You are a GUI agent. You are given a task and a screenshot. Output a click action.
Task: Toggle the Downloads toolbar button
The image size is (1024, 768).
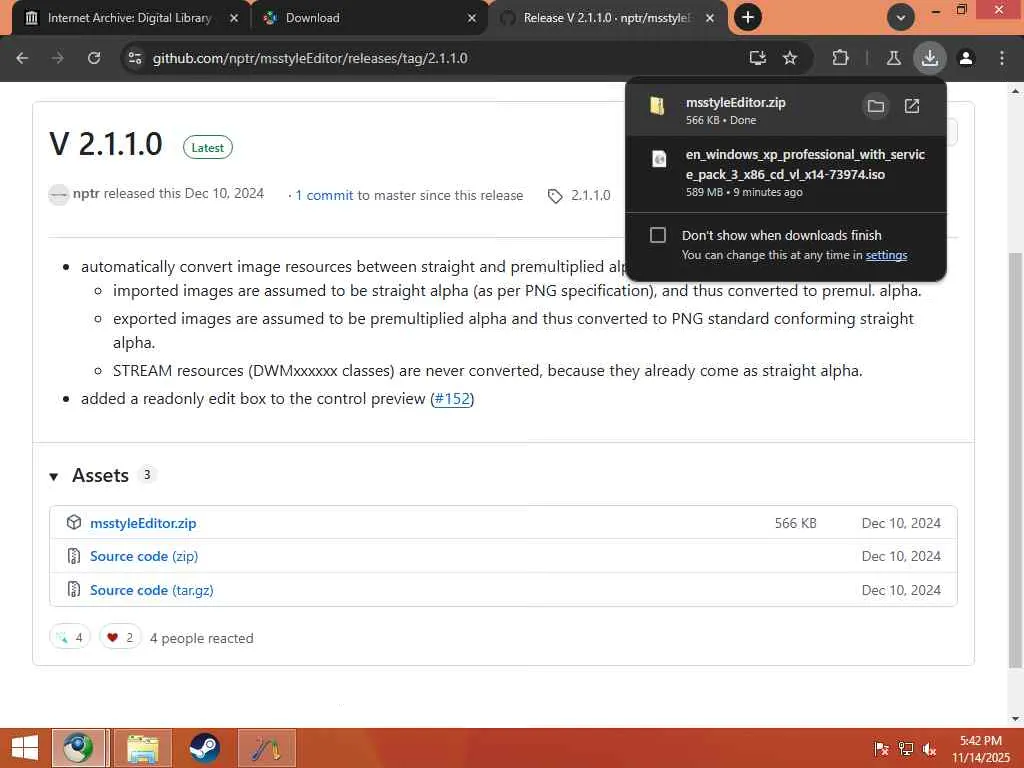[930, 58]
